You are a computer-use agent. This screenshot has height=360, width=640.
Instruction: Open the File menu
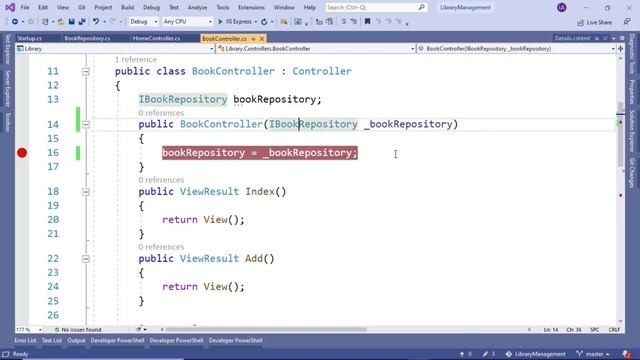click(x=24, y=7)
